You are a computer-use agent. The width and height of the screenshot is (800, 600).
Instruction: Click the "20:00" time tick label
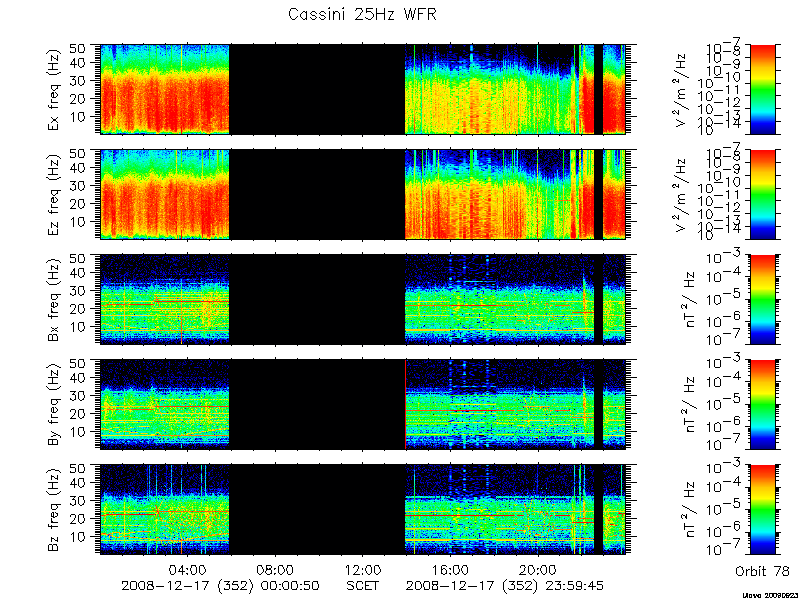(538, 569)
